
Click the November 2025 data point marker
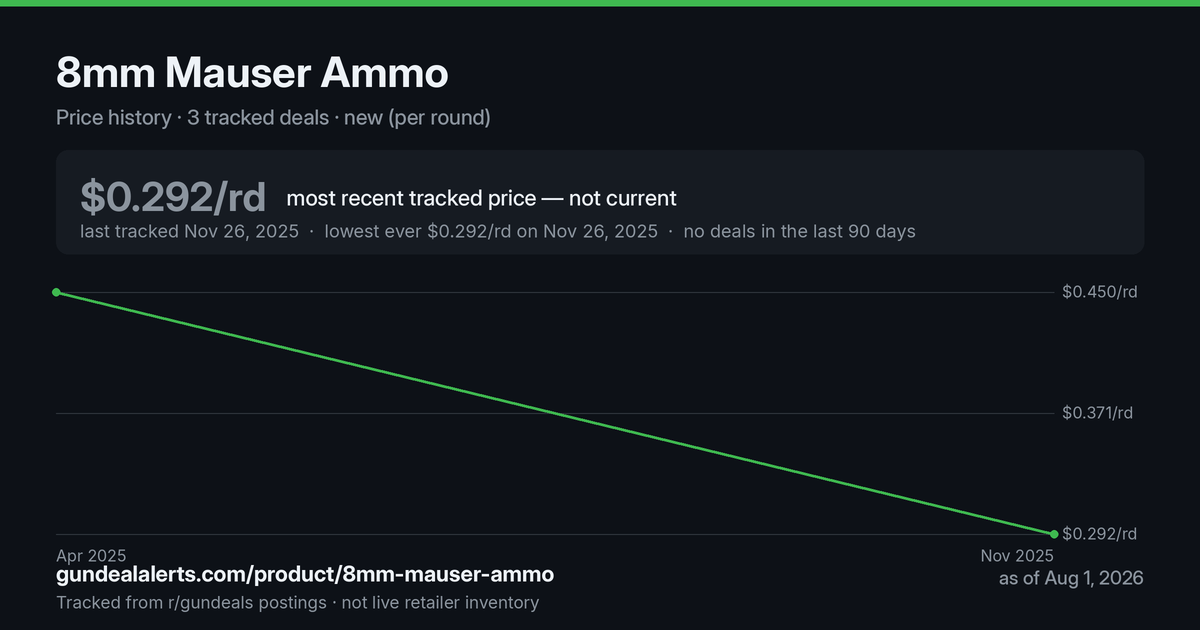pos(1054,534)
